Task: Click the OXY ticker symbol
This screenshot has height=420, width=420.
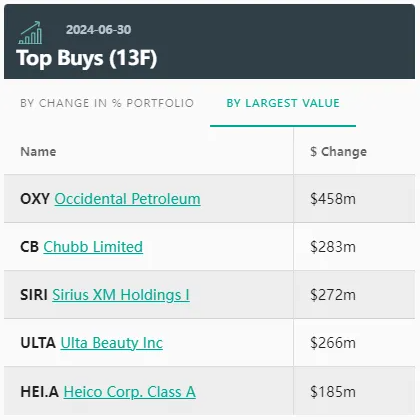Action: pos(35,199)
